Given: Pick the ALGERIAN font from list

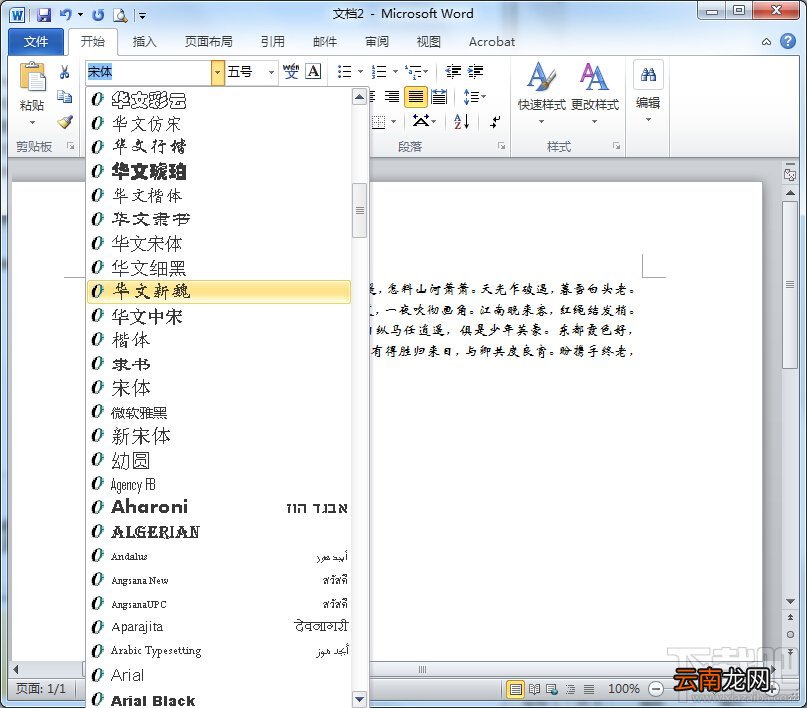Looking at the screenshot, I should [x=219, y=532].
